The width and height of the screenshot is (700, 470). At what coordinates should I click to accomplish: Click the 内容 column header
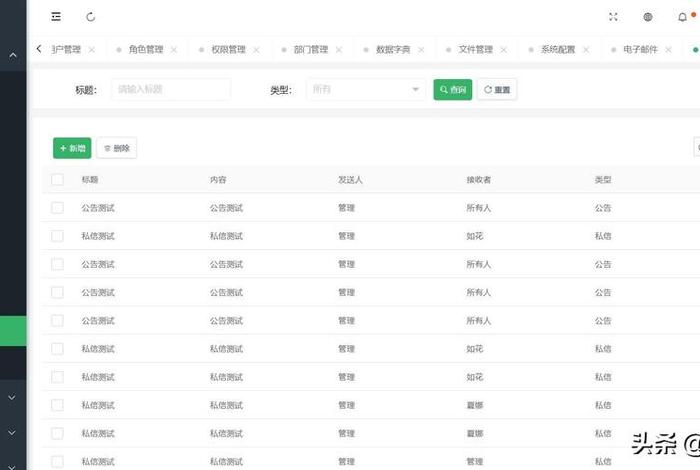click(x=218, y=179)
